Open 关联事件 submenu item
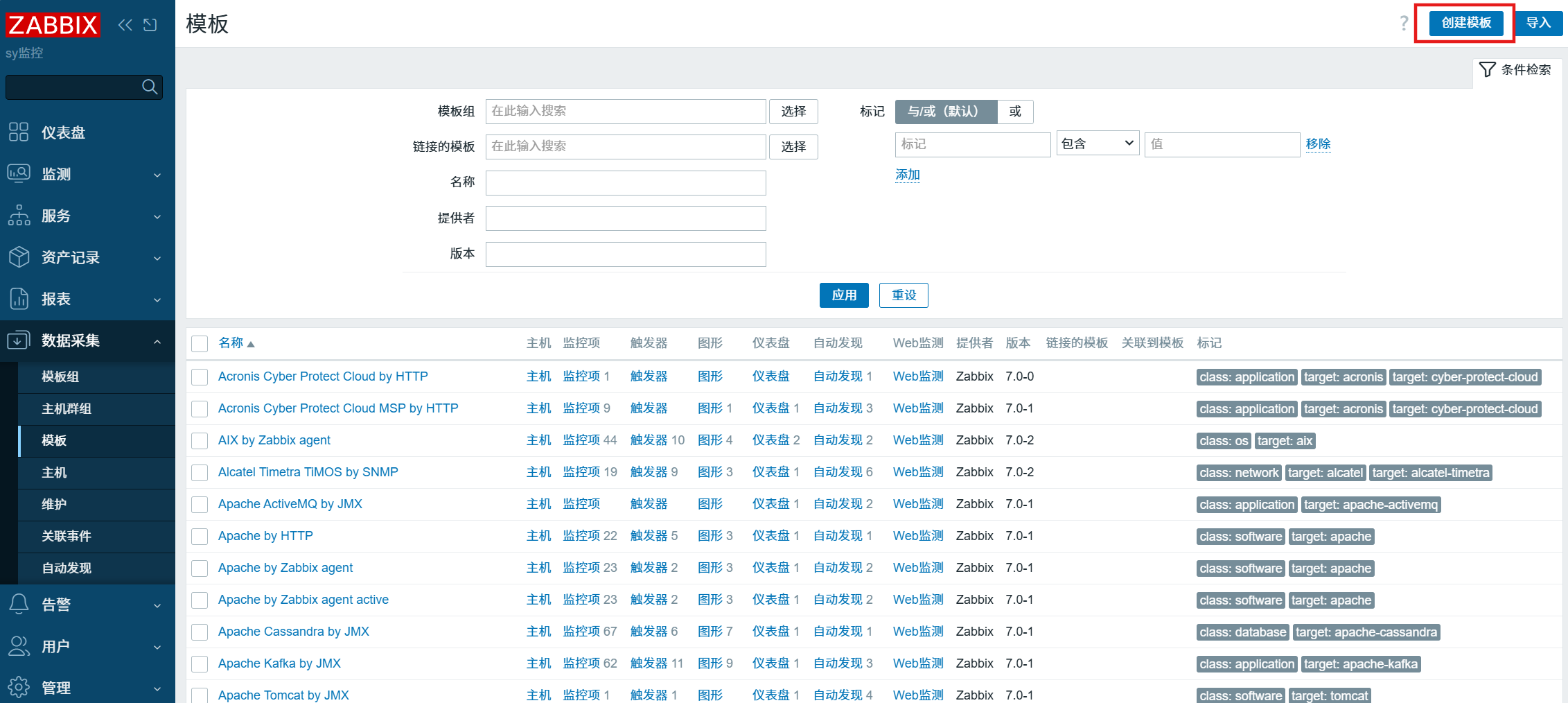This screenshot has width=1568, height=703. (96, 536)
